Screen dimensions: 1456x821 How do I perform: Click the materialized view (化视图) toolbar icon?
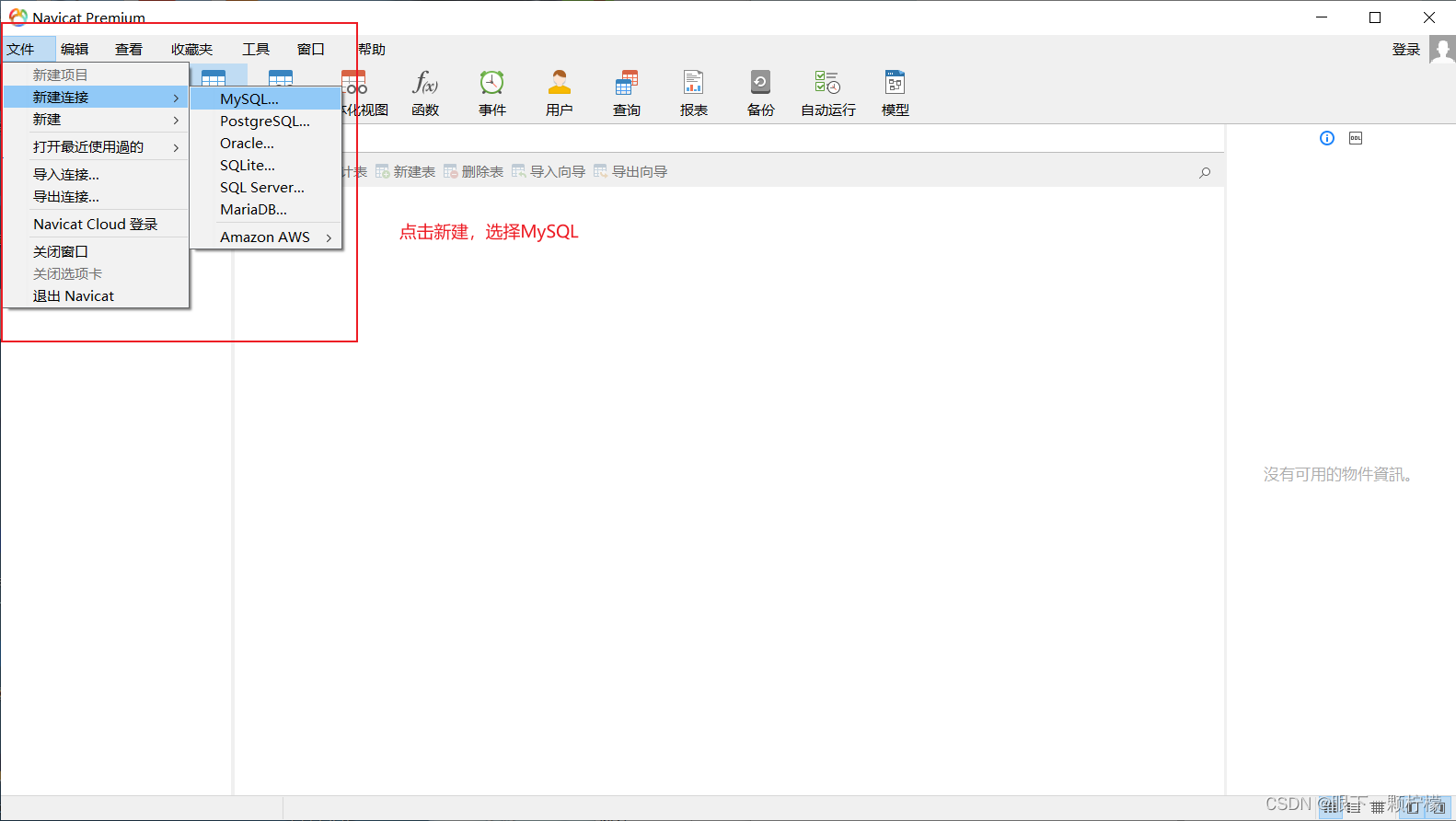pyautogui.click(x=365, y=93)
